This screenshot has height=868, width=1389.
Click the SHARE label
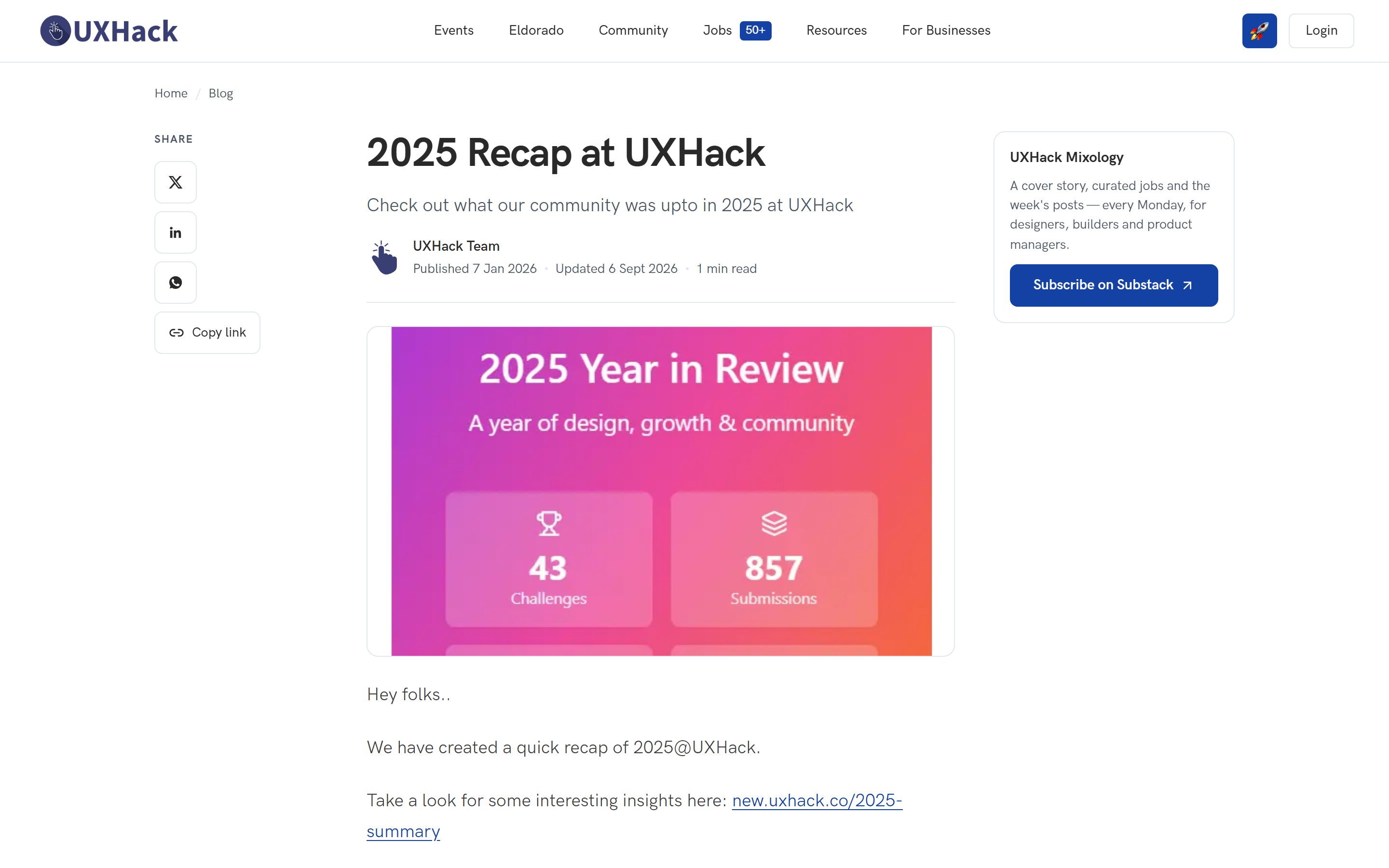pyautogui.click(x=173, y=139)
